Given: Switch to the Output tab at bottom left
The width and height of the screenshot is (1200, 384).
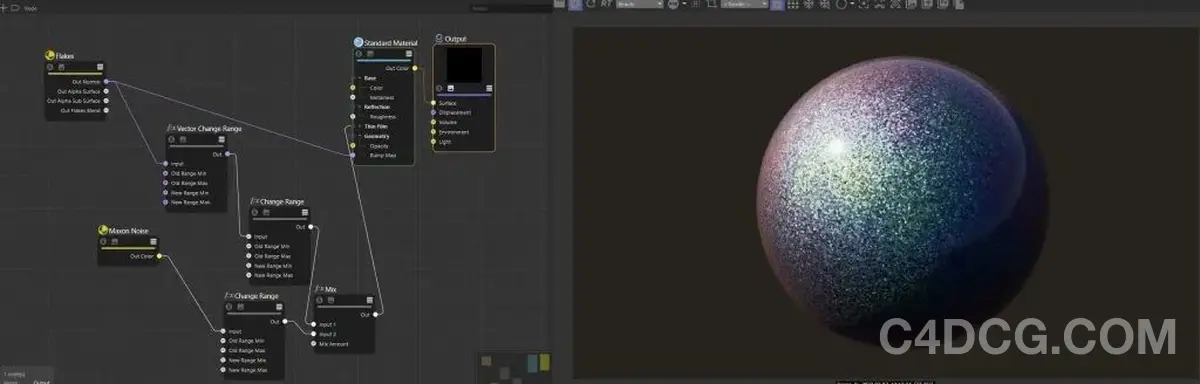Looking at the screenshot, I should 41,381.
